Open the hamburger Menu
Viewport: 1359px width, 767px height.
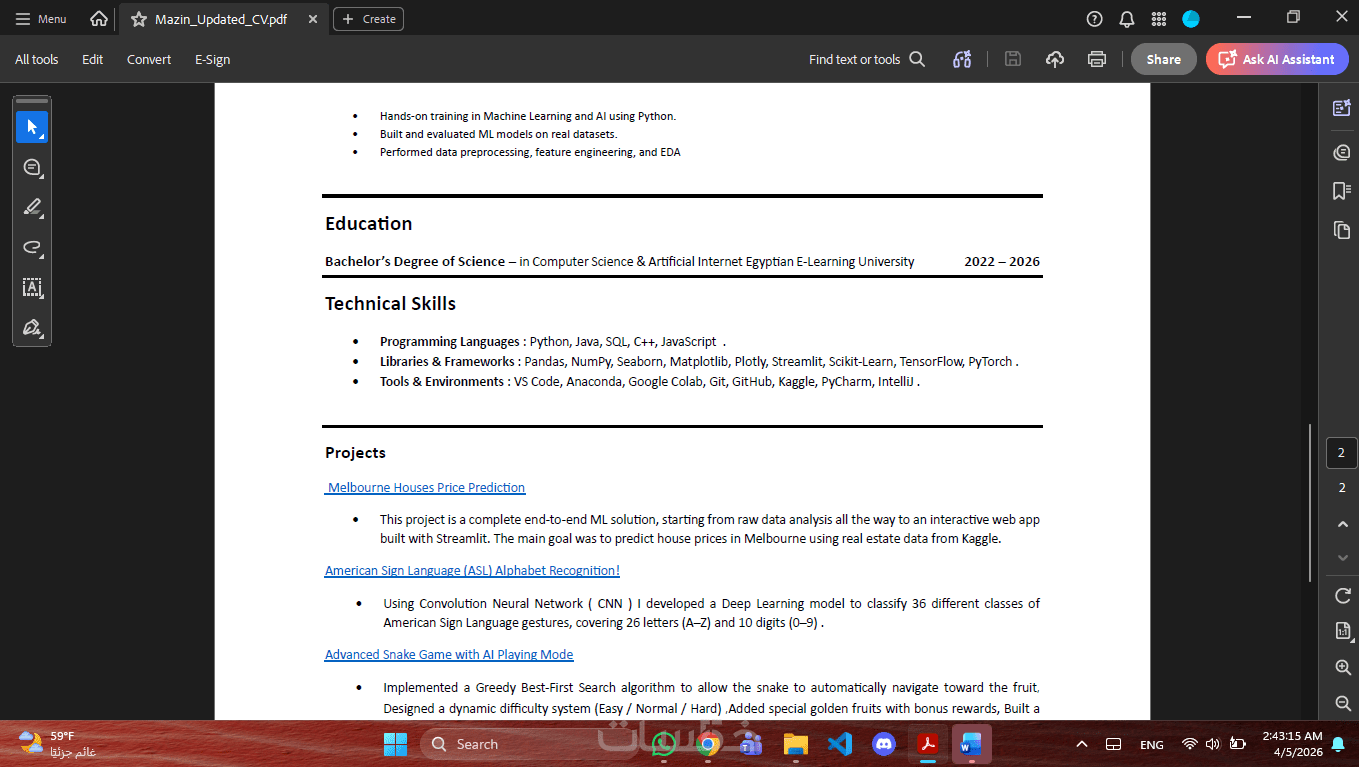(x=41, y=19)
